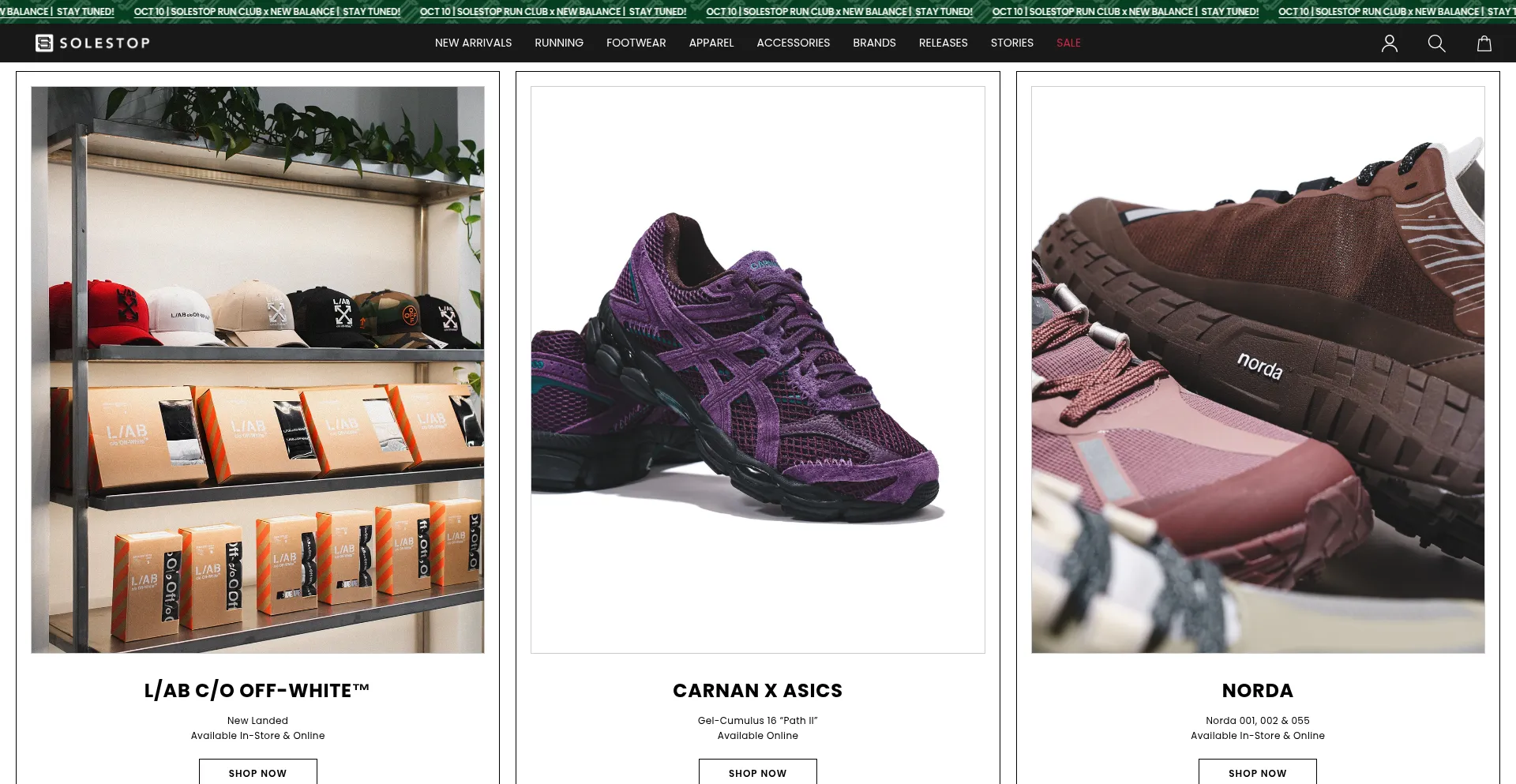Click the 'Norda 001, 002 & 055' text
Viewport: 1516px width, 784px height.
(1258, 720)
